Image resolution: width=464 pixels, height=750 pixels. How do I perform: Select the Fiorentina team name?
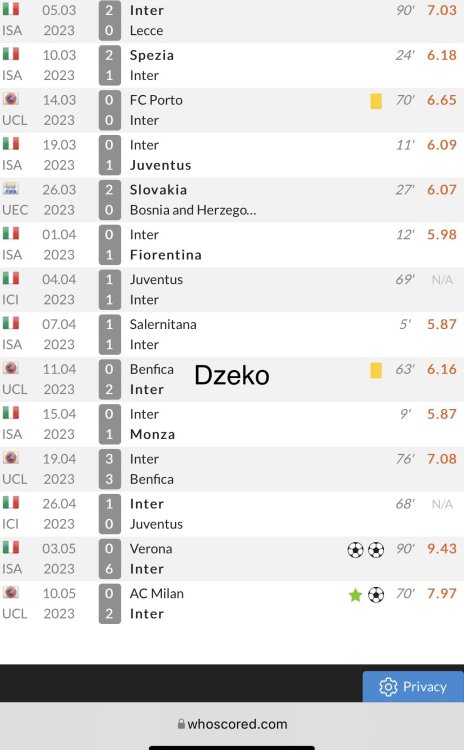tap(166, 254)
